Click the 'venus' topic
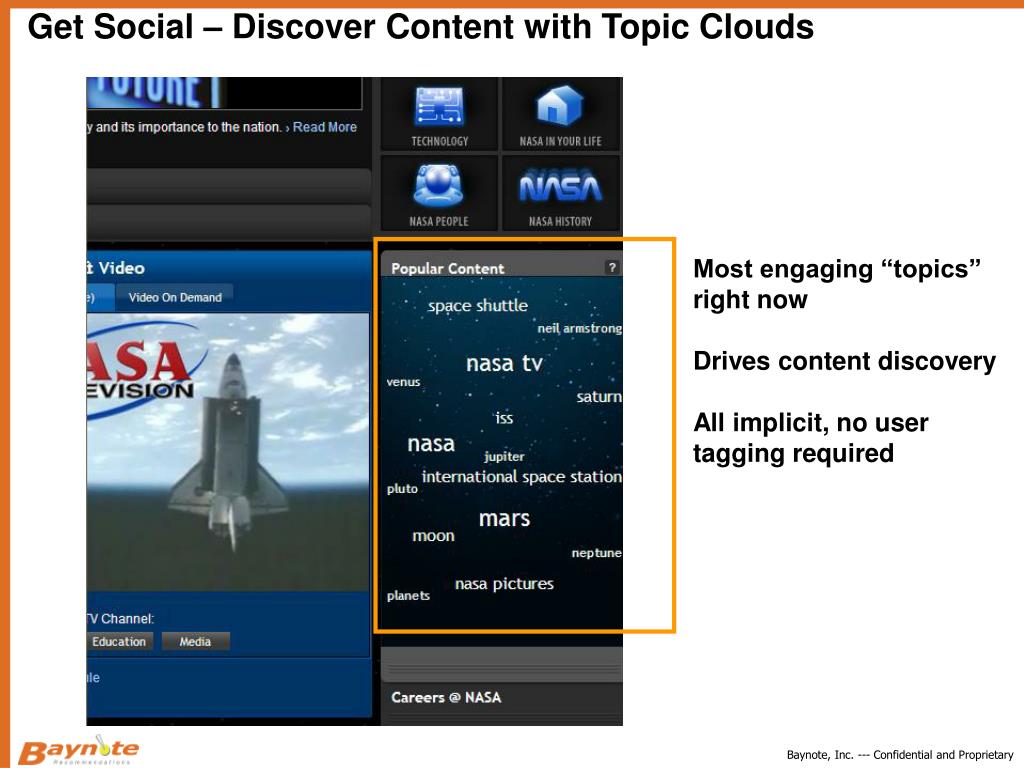 pos(403,382)
